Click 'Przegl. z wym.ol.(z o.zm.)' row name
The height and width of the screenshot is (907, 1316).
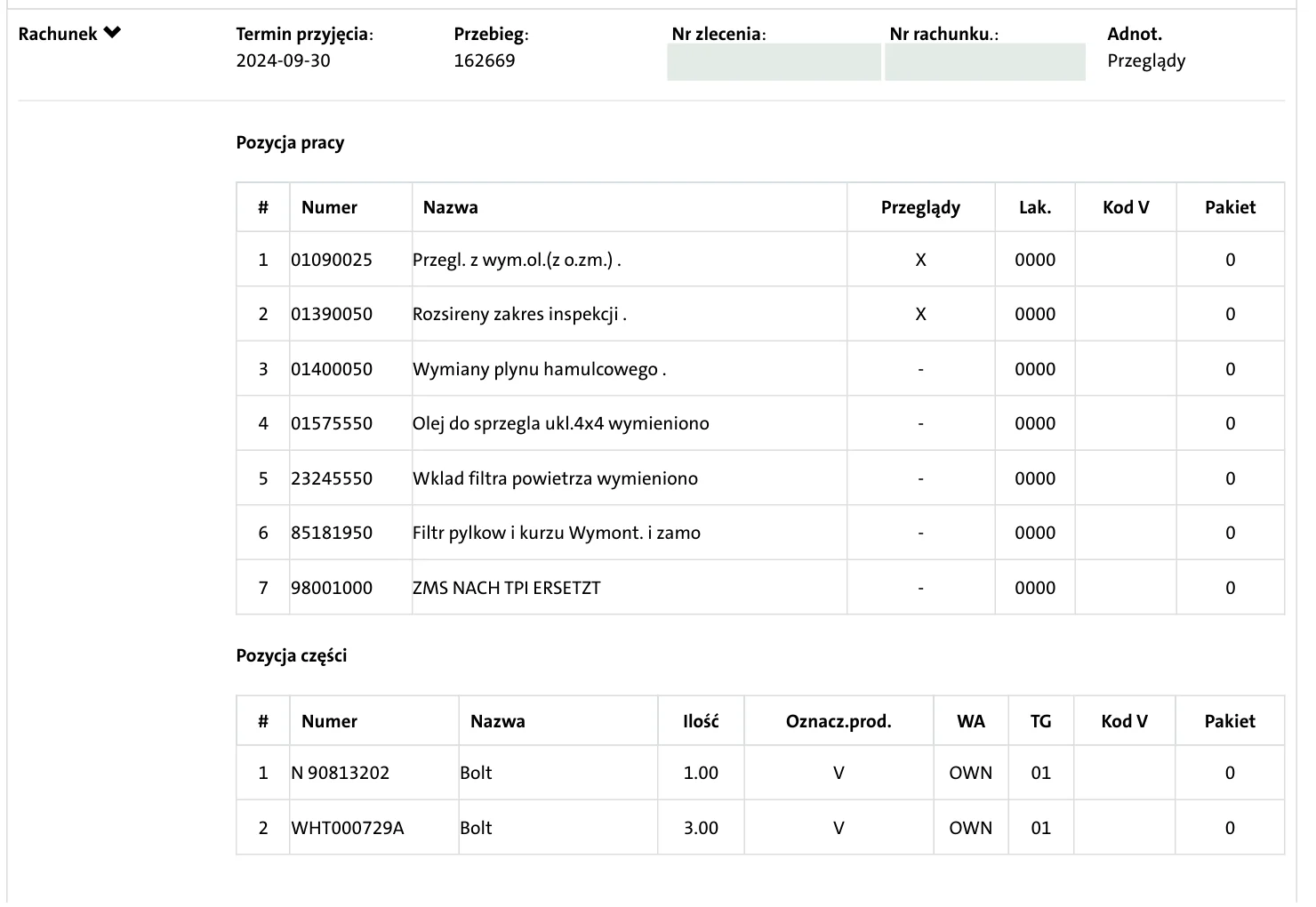pyautogui.click(x=517, y=260)
